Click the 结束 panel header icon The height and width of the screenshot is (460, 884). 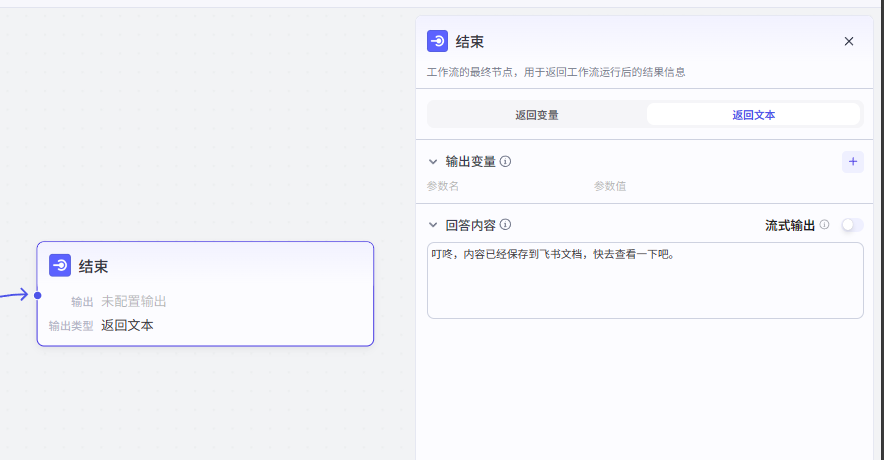[437, 41]
